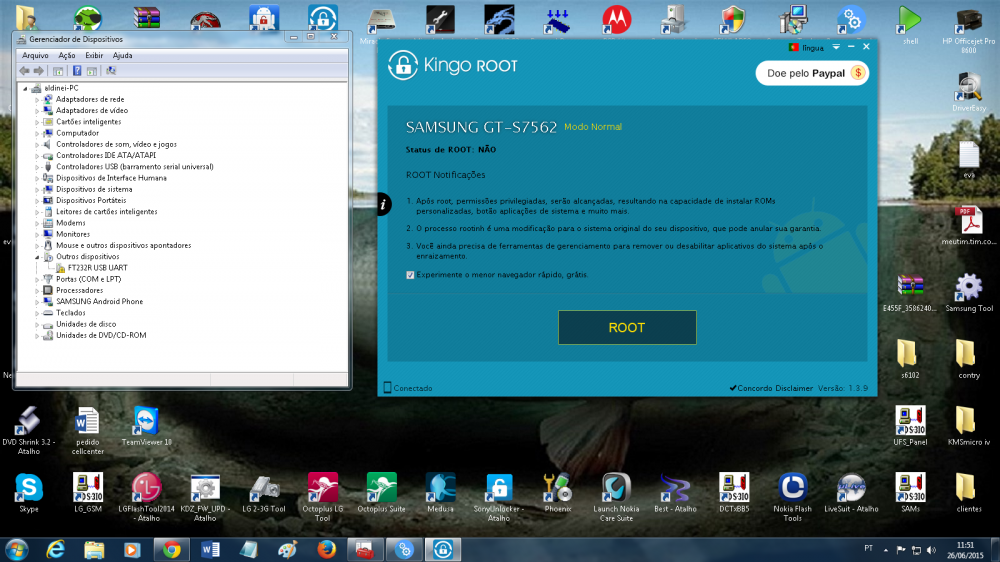Click Kingo Root taskbar button
The width and height of the screenshot is (1000, 562).
click(443, 549)
